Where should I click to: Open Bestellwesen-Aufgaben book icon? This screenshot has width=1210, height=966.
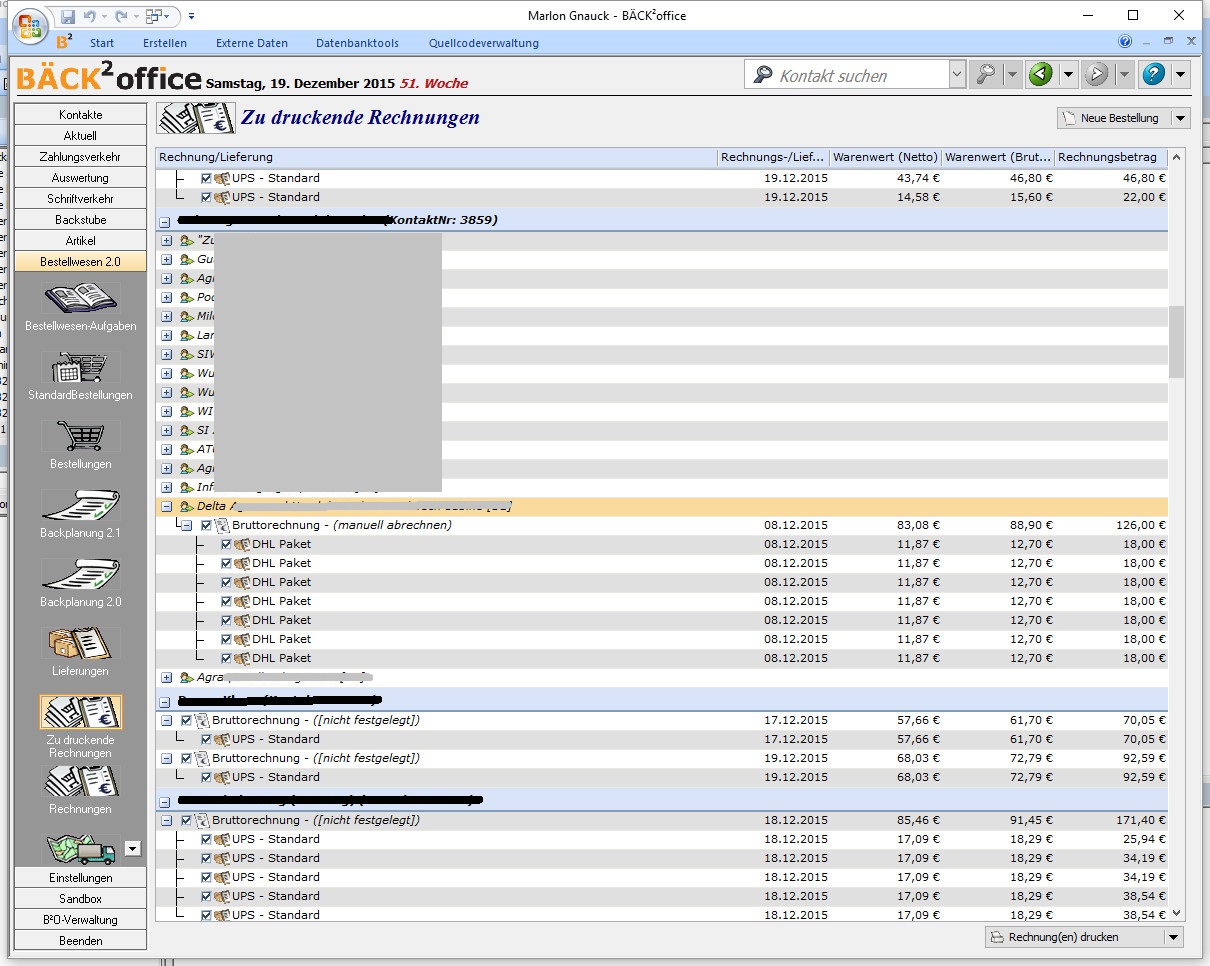80,299
